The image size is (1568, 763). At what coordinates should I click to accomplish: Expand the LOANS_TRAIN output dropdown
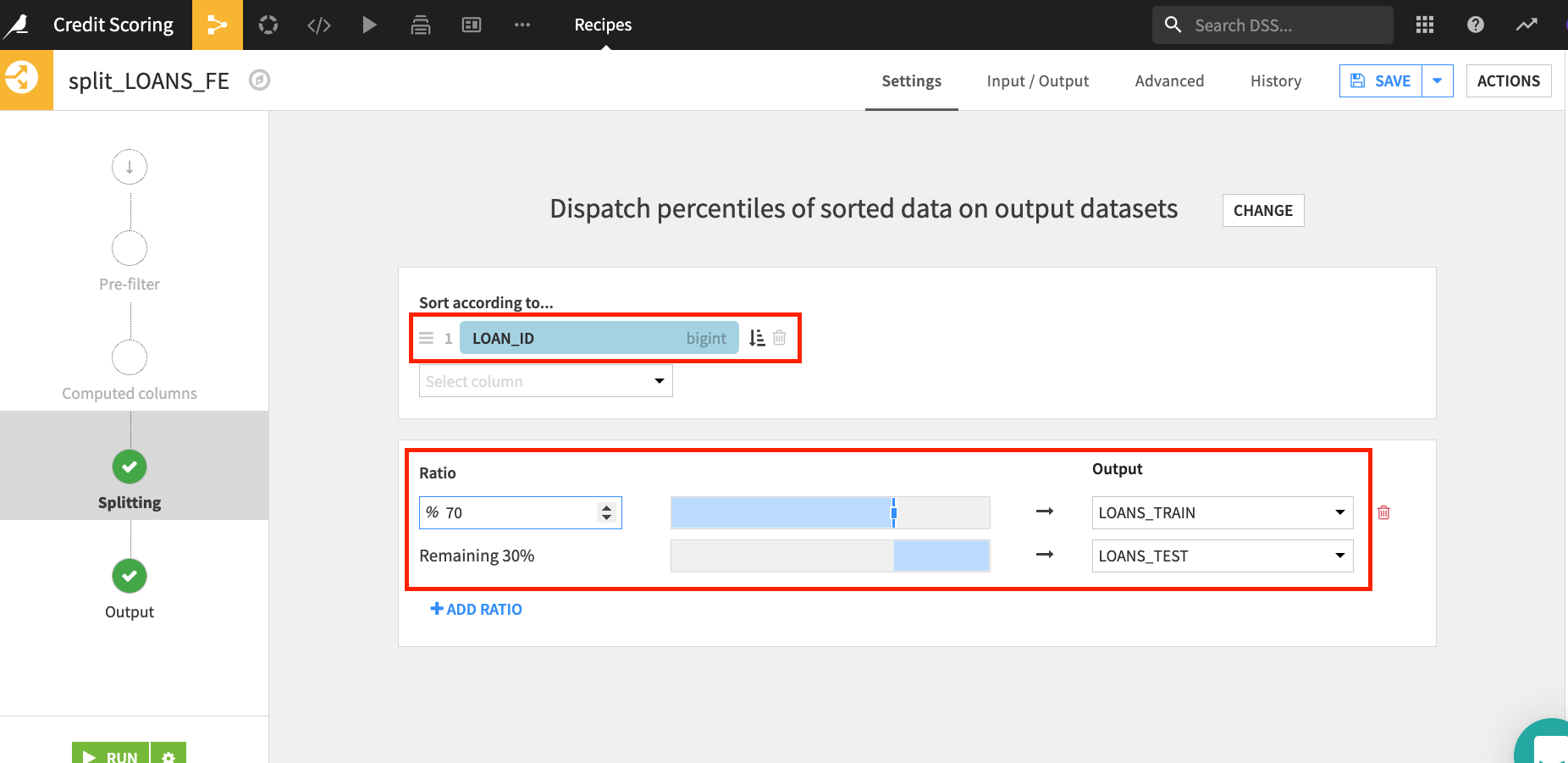pyautogui.click(x=1222, y=512)
